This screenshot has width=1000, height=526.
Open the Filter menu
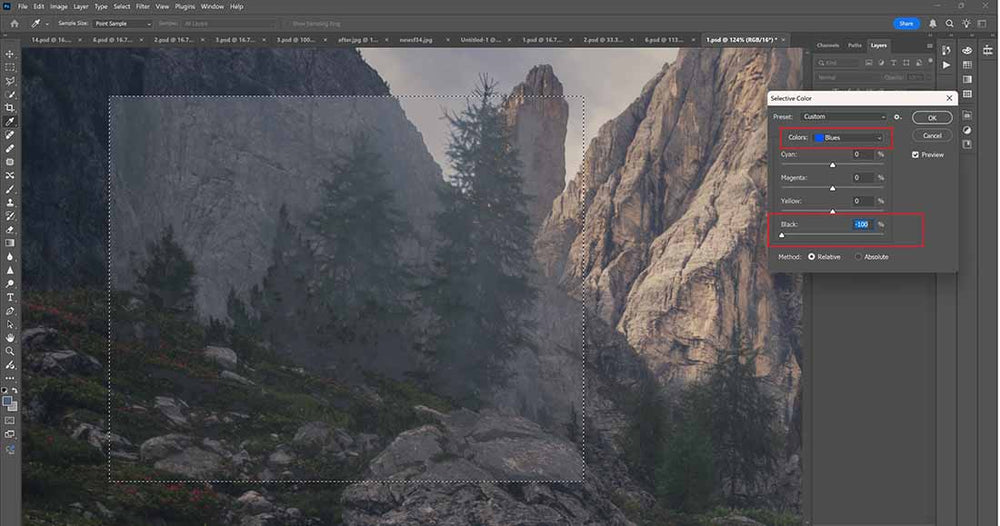pos(143,6)
